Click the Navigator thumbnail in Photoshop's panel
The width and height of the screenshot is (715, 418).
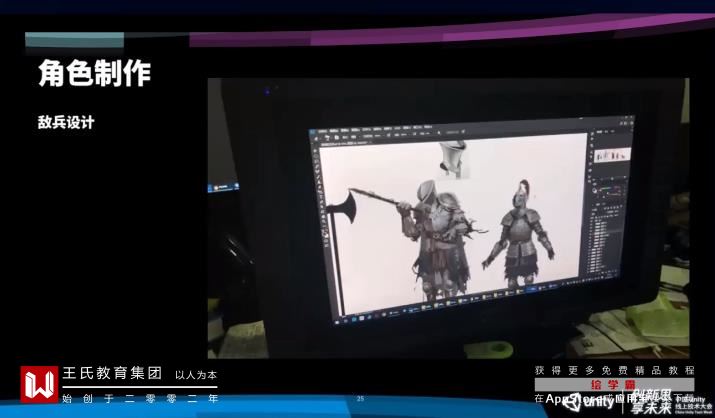click(612, 155)
